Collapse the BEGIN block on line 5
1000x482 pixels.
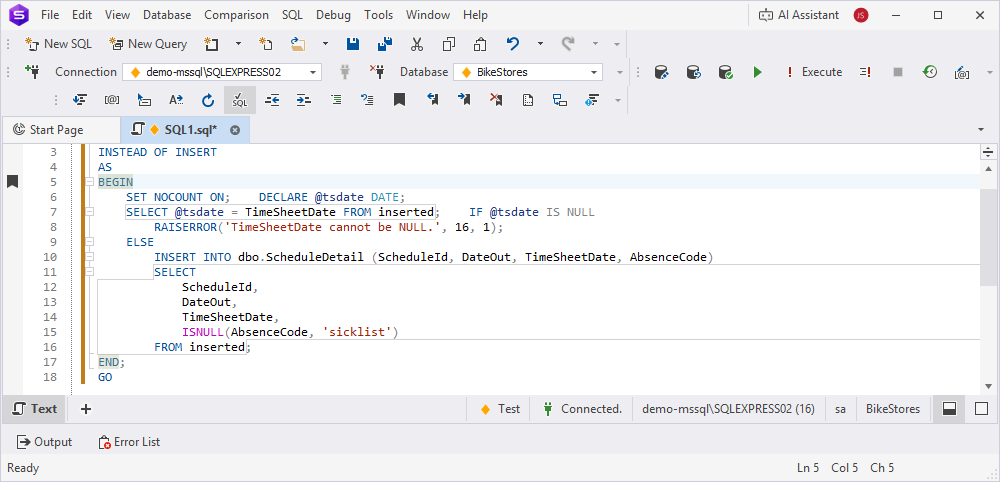tap(90, 182)
